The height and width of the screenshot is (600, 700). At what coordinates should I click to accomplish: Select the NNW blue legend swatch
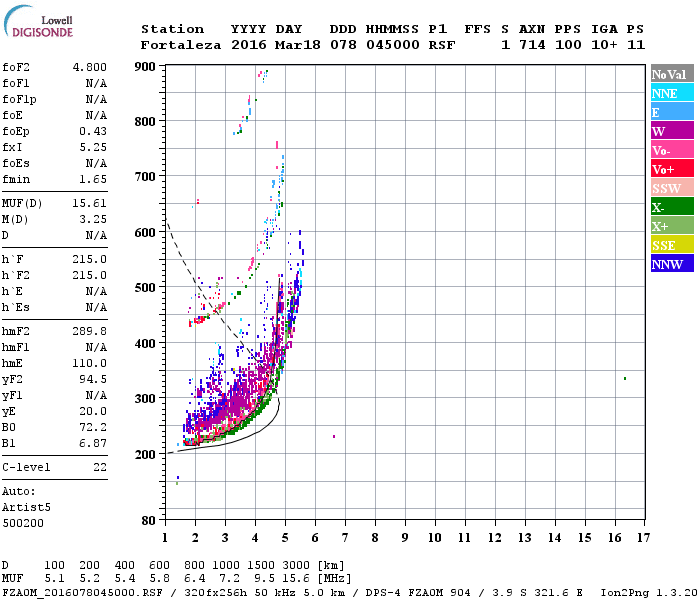tap(672, 264)
